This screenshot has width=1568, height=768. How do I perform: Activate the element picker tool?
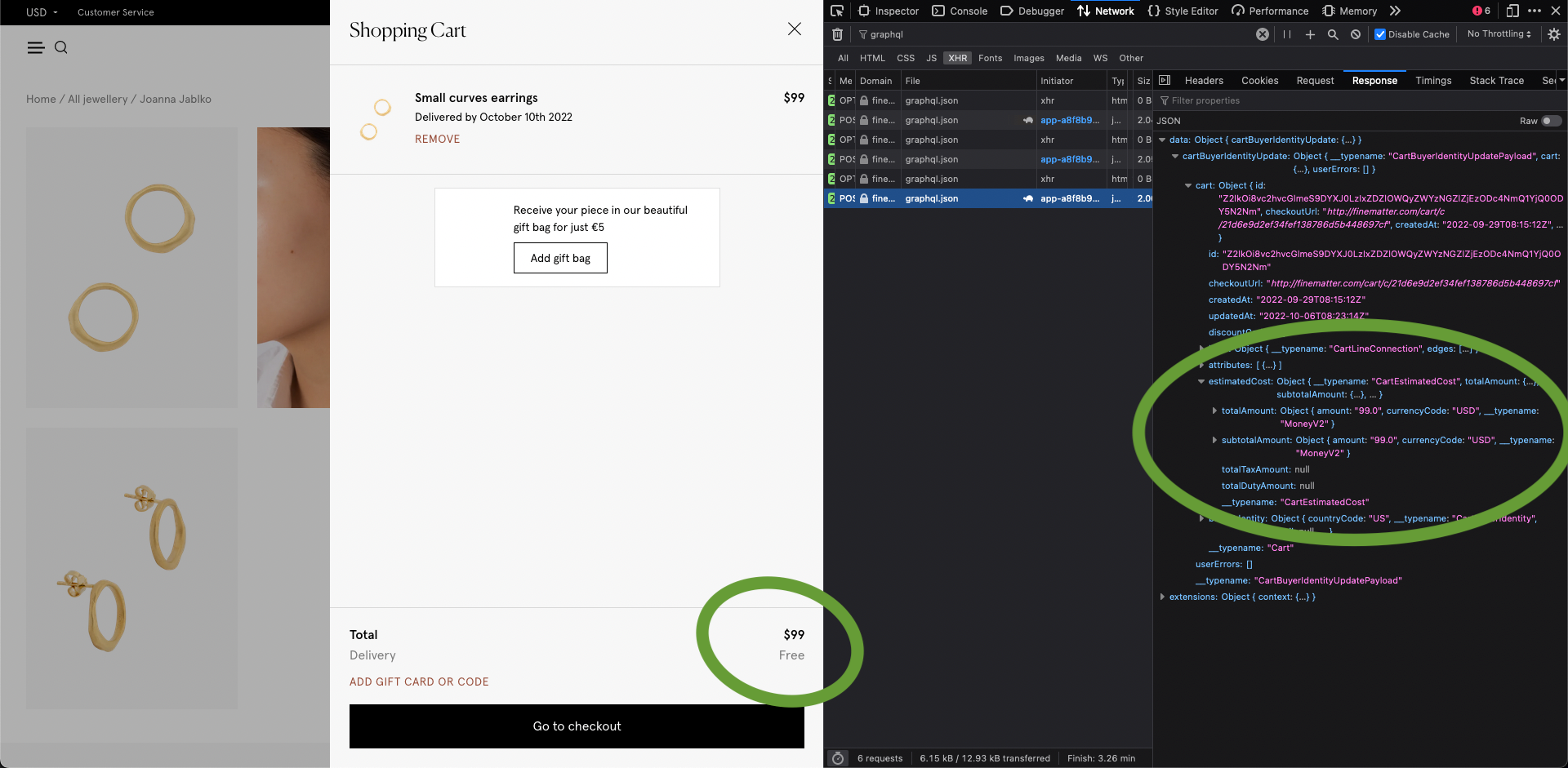pos(837,11)
